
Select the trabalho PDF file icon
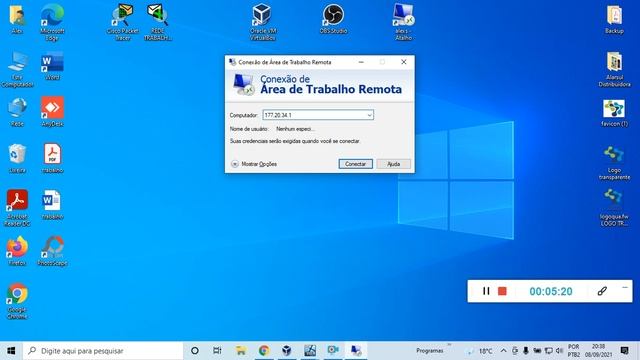point(52,158)
